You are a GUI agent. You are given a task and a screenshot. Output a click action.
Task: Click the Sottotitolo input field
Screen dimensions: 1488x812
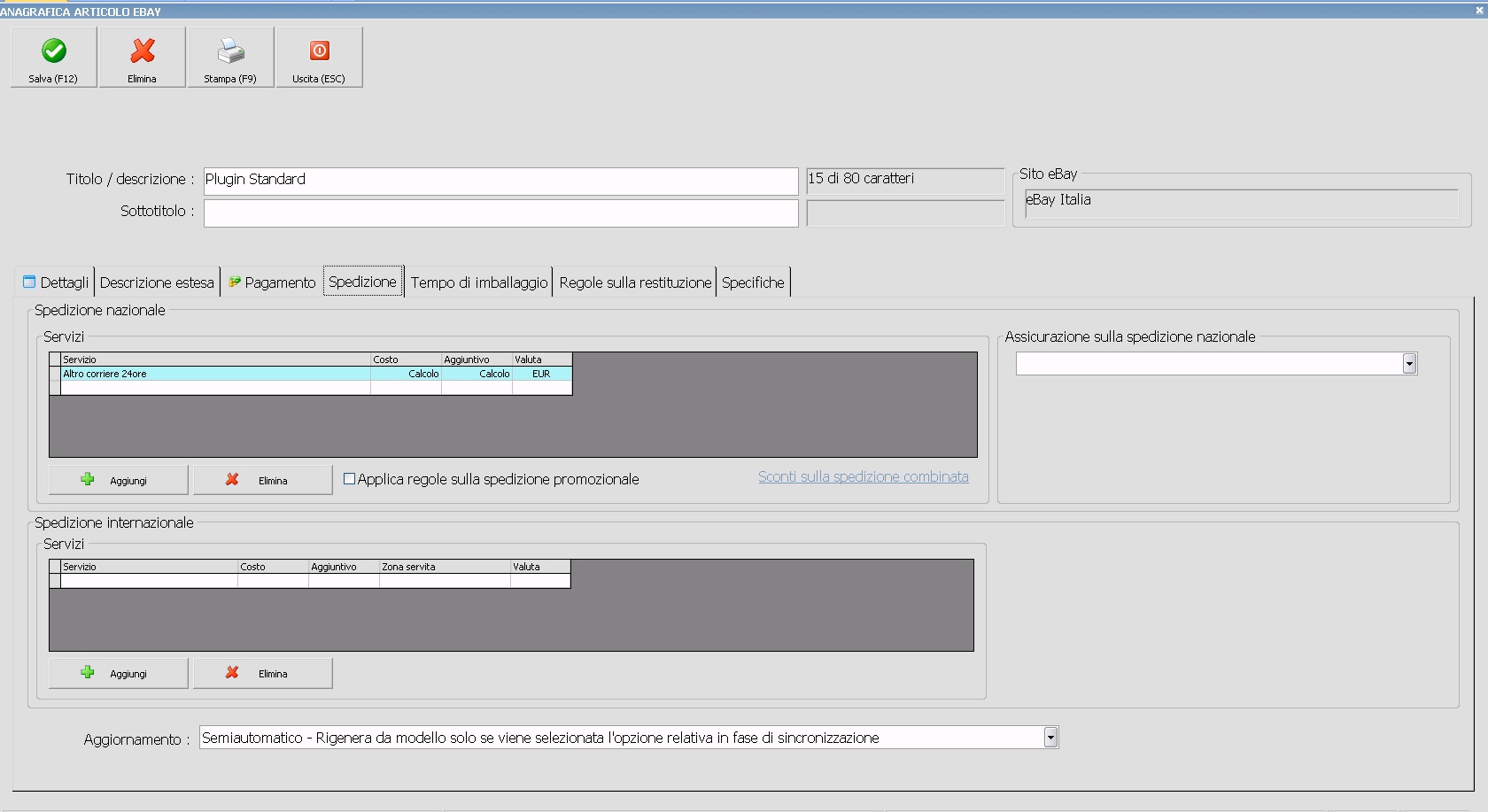click(x=500, y=213)
